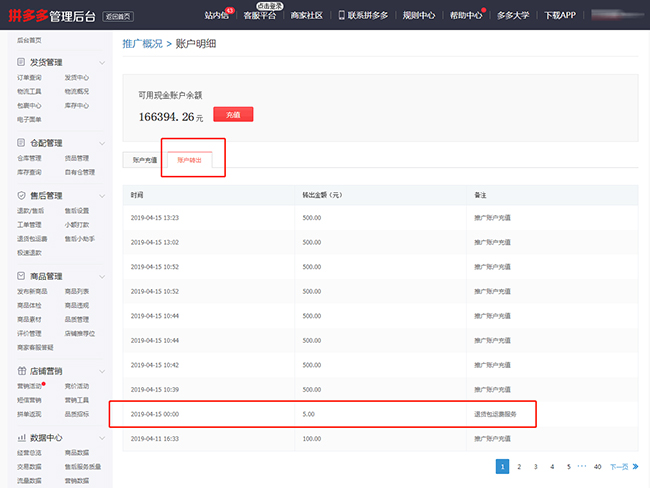
Task: Open 商品列表 in sidebar
Action: 77,291
